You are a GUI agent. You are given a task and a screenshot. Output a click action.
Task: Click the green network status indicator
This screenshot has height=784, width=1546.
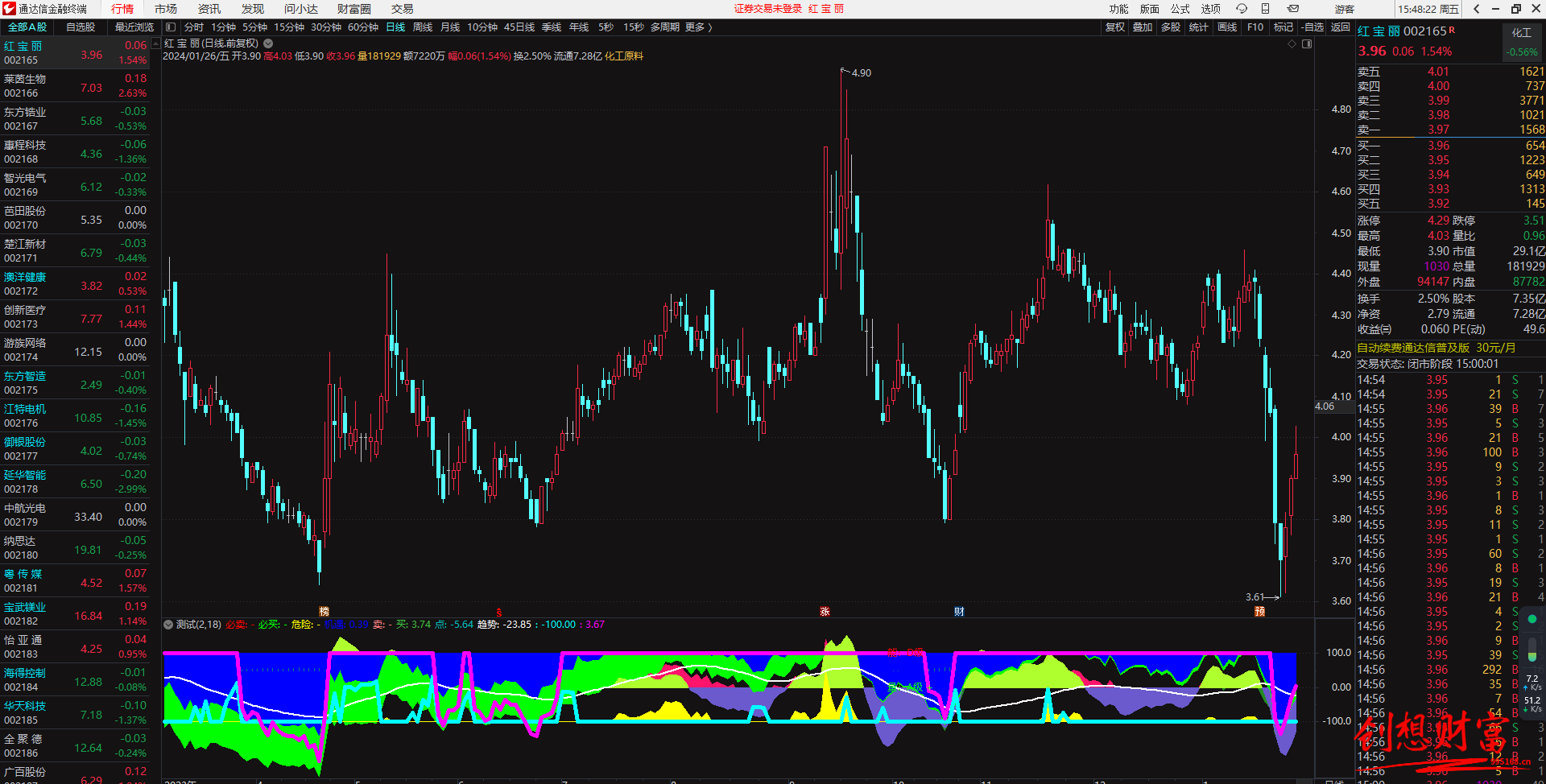(x=1532, y=619)
